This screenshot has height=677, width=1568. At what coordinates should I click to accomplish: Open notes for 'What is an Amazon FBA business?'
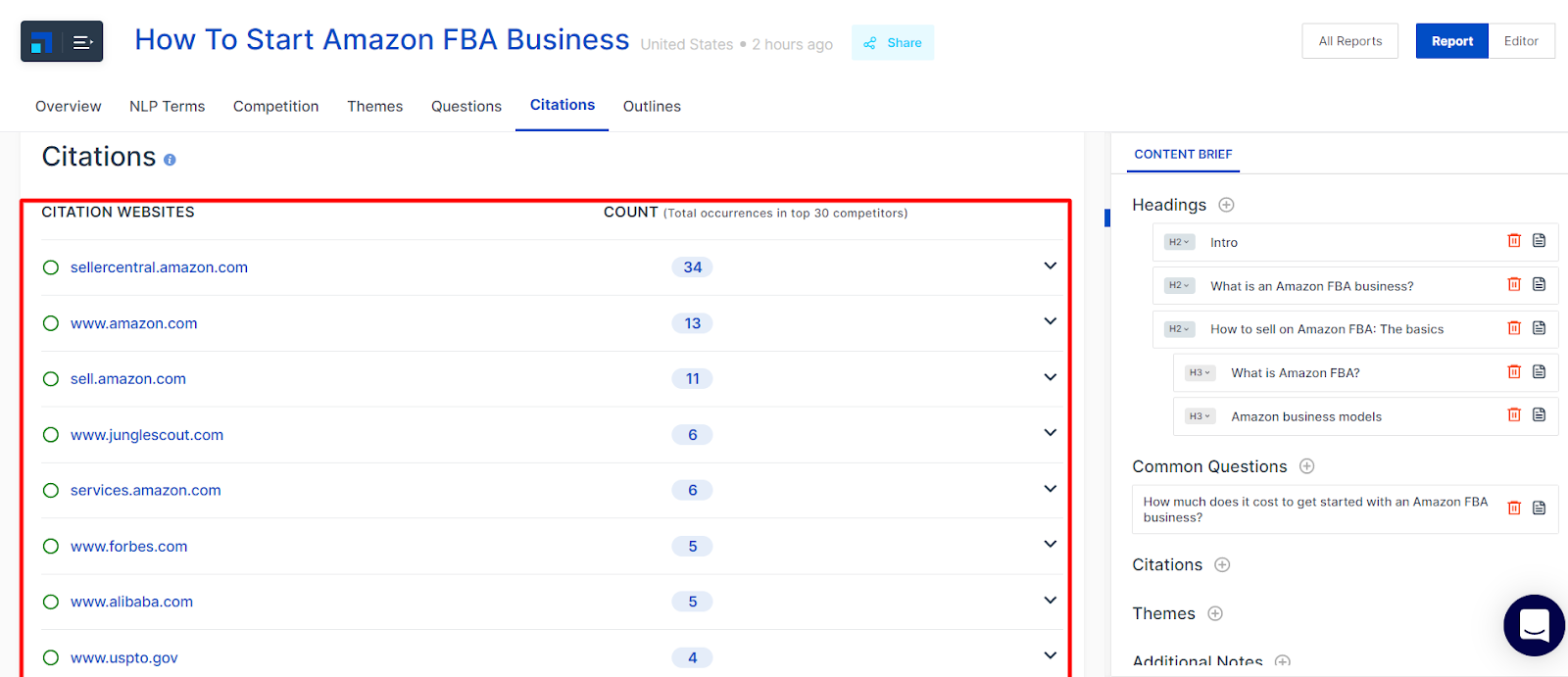[1539, 285]
